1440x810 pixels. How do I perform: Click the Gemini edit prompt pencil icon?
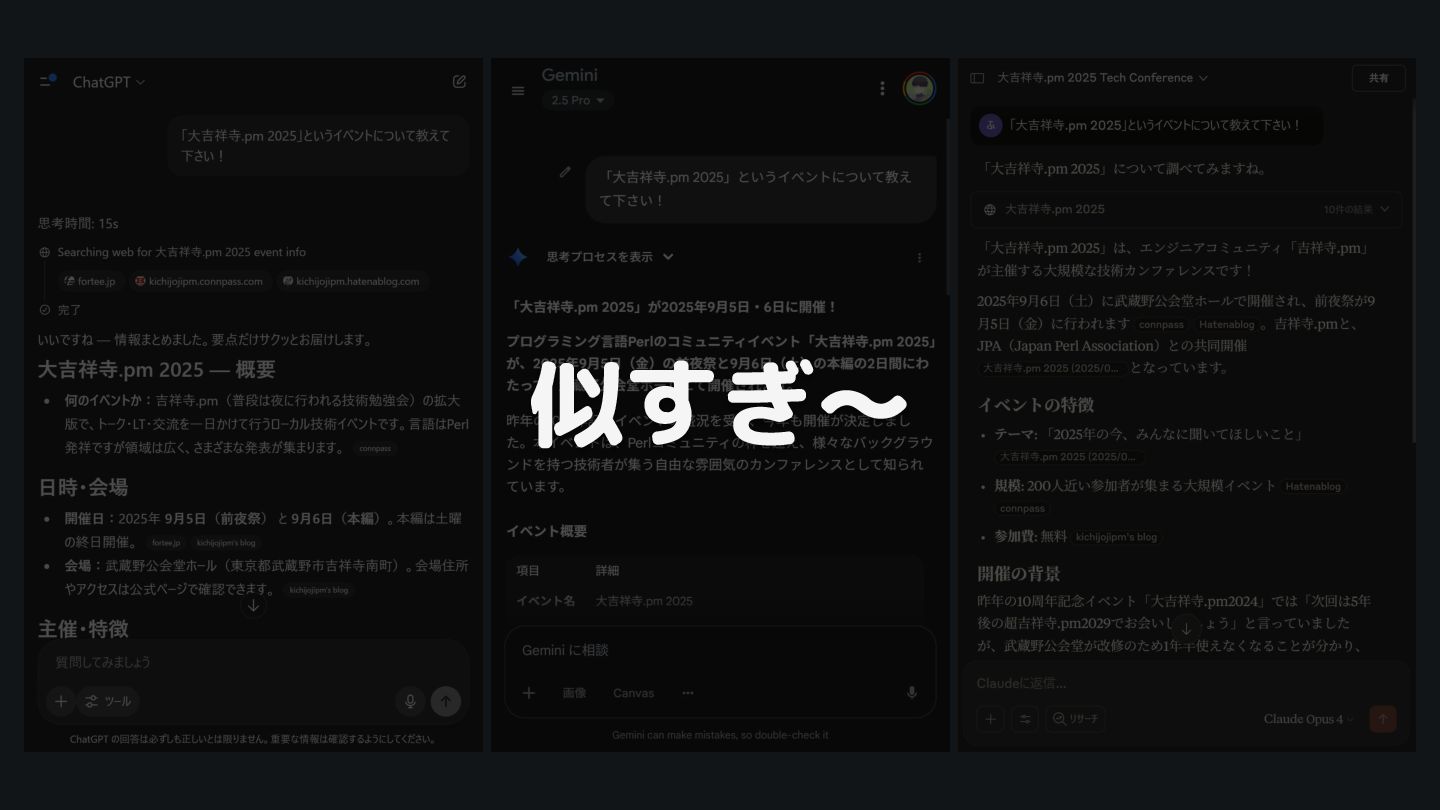tap(565, 172)
